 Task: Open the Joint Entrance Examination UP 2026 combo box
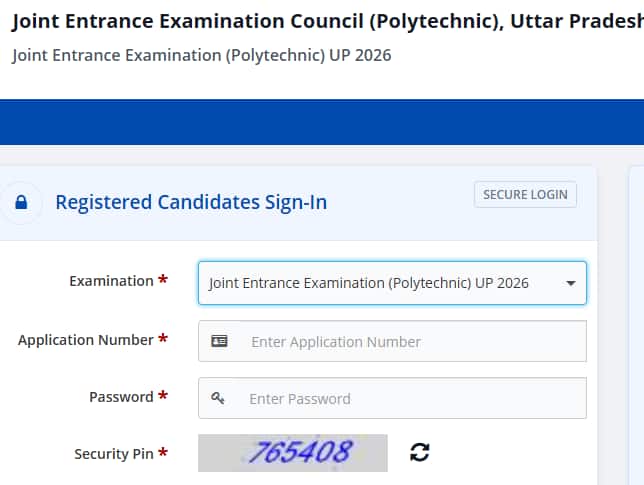pyautogui.click(x=380, y=283)
